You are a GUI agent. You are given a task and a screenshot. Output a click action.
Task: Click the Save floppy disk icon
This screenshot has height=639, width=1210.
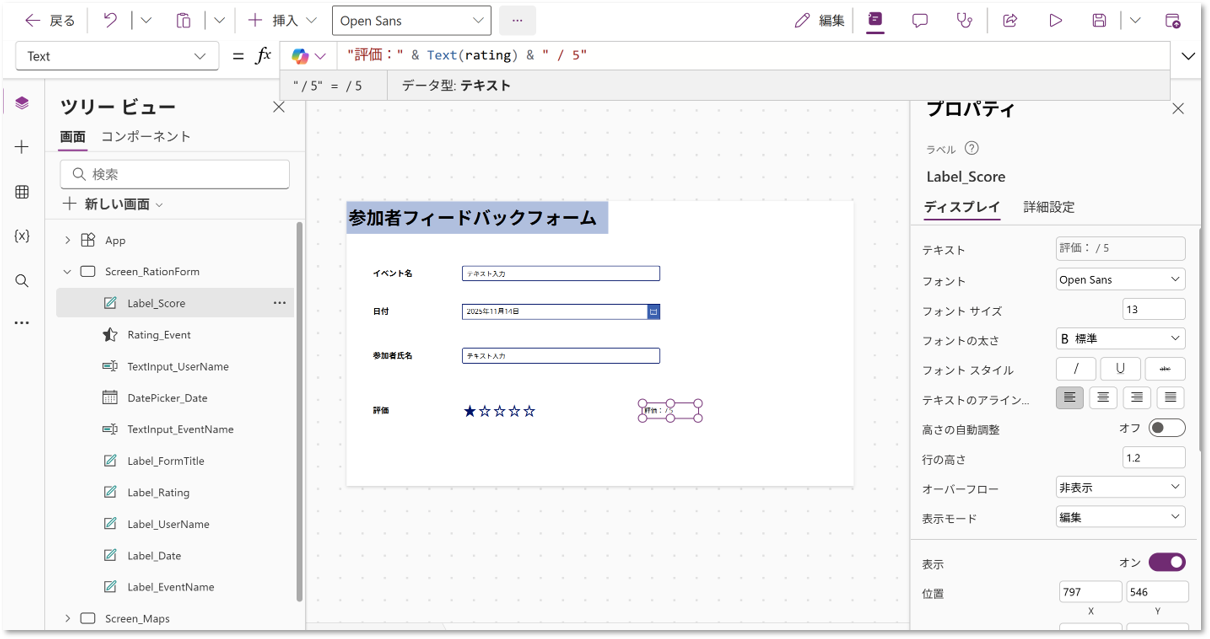click(1099, 20)
